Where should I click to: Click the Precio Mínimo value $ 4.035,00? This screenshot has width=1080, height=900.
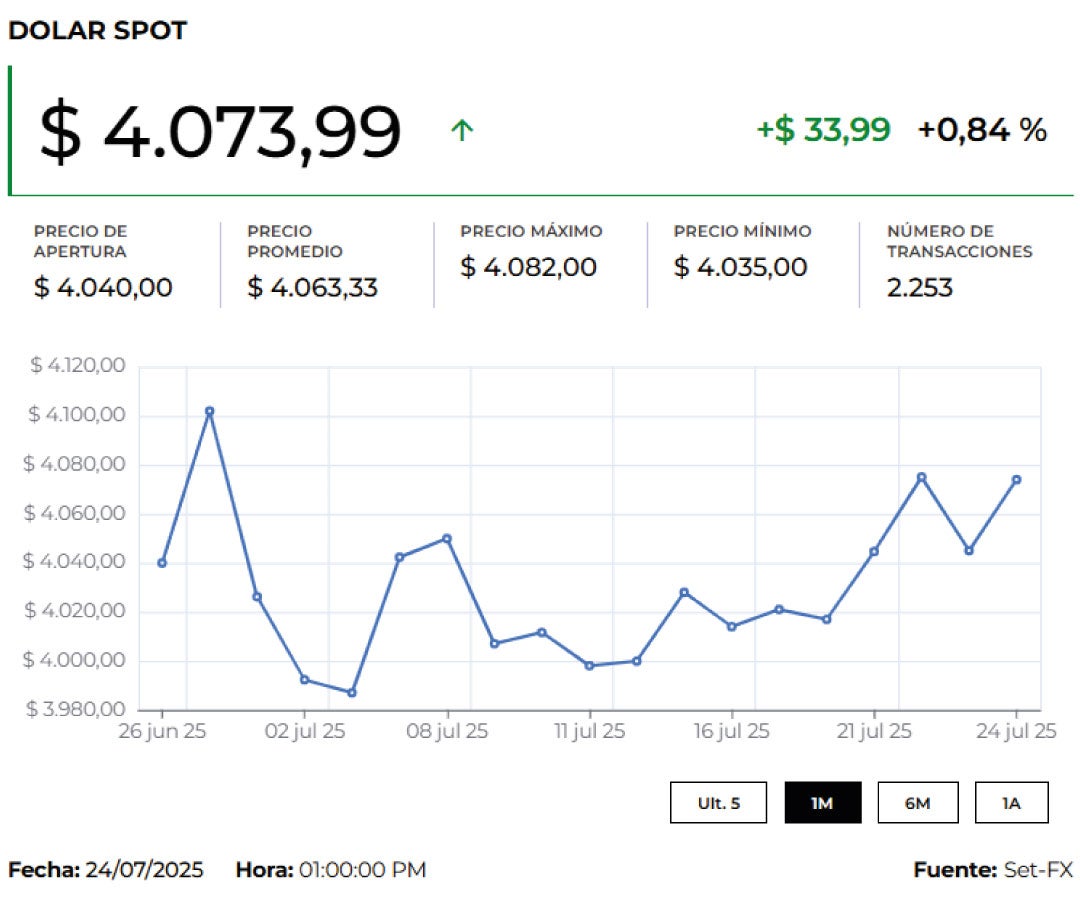(x=740, y=267)
